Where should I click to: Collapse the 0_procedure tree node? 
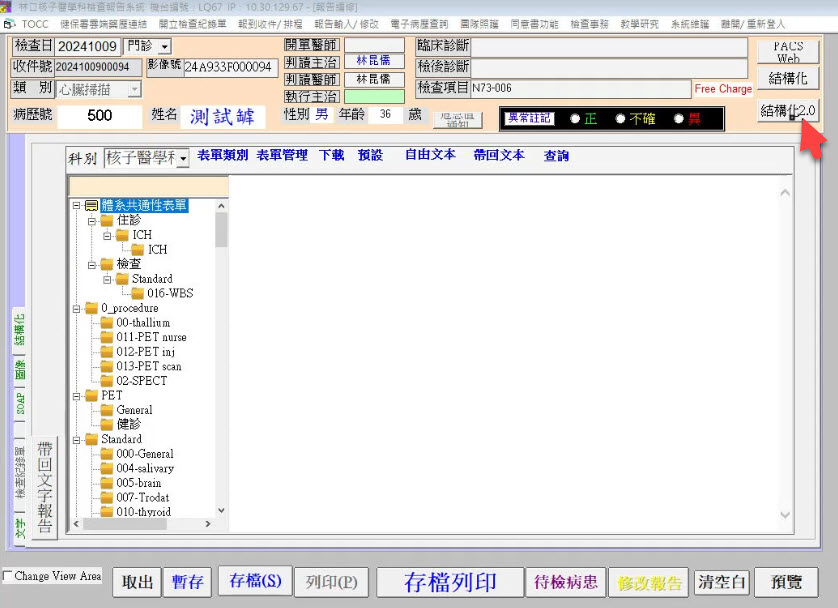pos(77,308)
